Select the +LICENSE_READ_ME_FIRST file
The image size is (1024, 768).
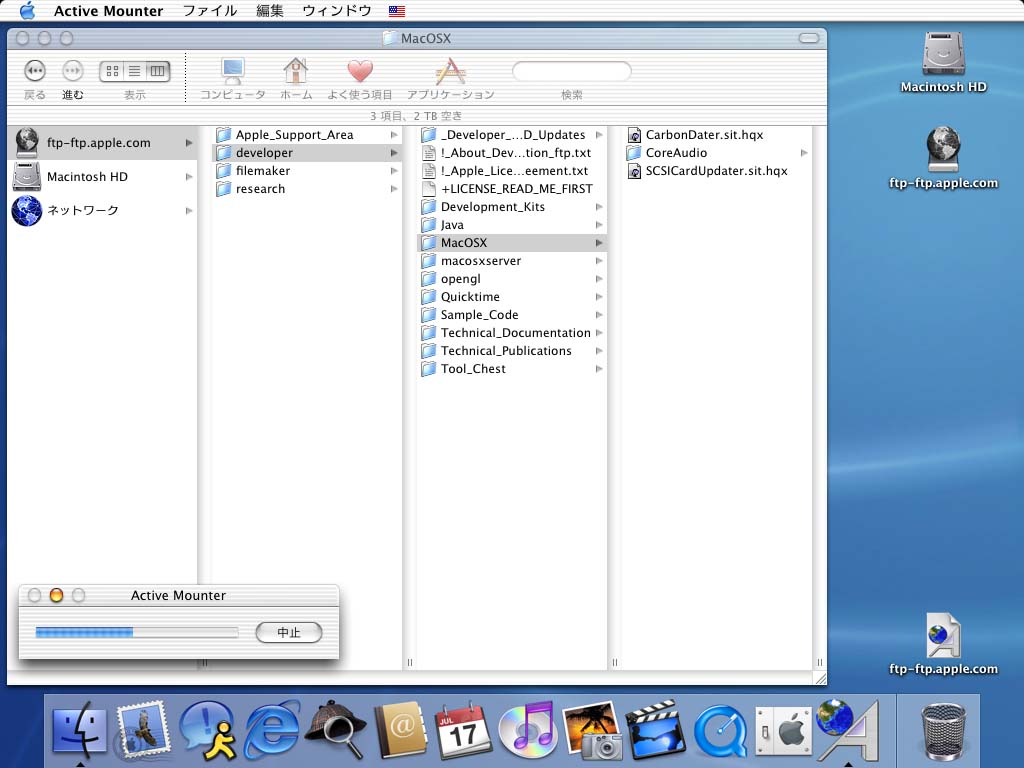[512, 189]
